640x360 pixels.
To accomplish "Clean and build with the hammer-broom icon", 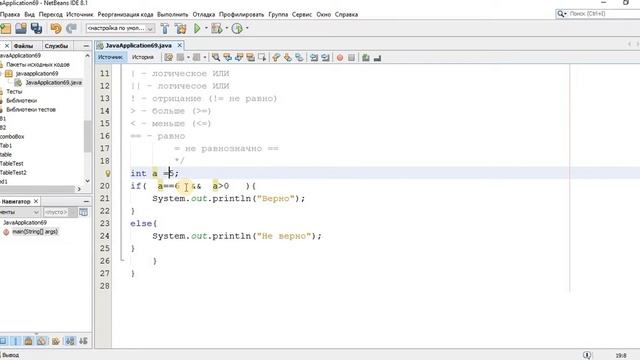I will click(180, 29).
